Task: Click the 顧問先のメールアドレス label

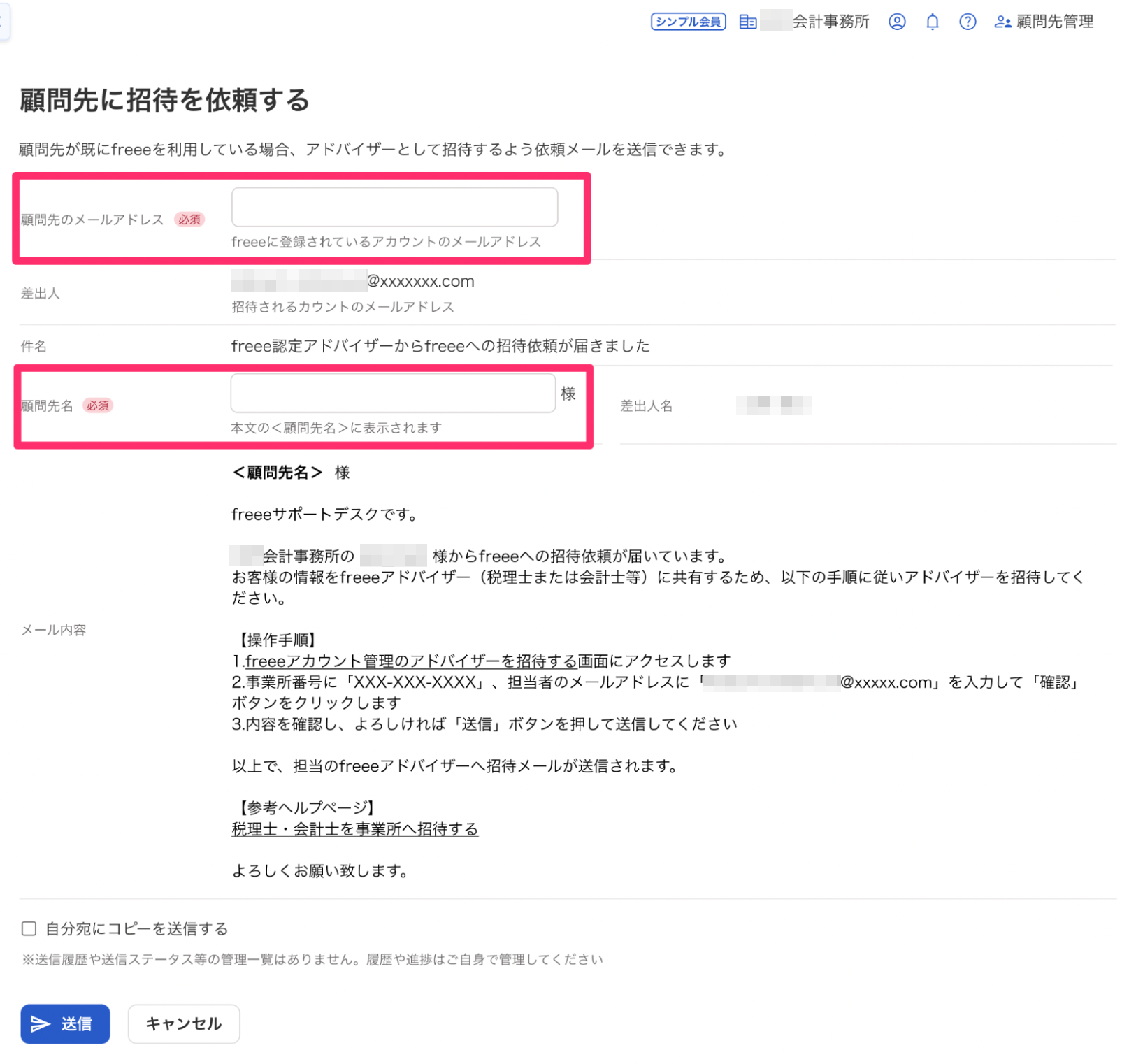Action: 92,220
